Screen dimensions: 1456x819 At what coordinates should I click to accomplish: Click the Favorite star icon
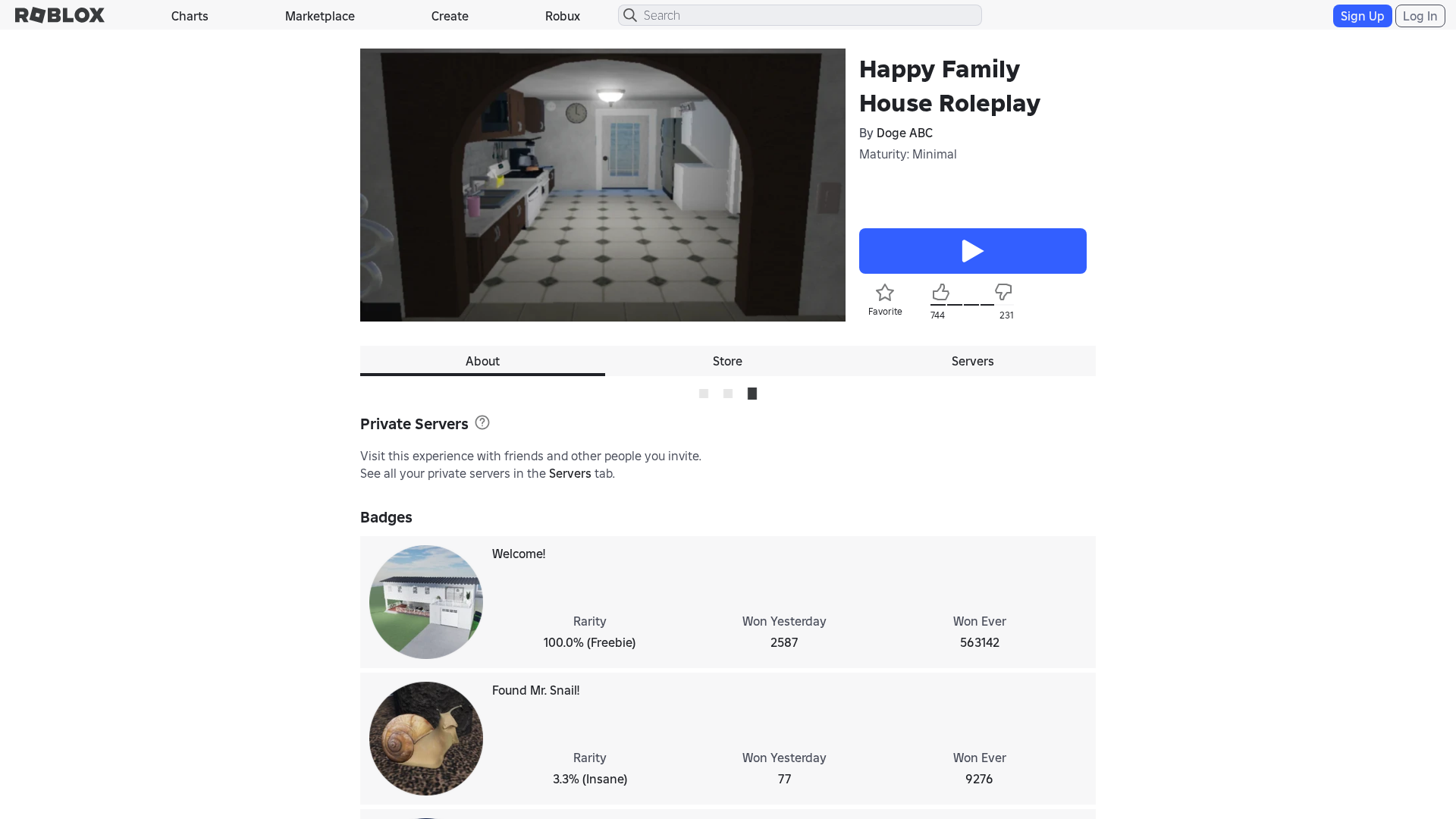885,293
